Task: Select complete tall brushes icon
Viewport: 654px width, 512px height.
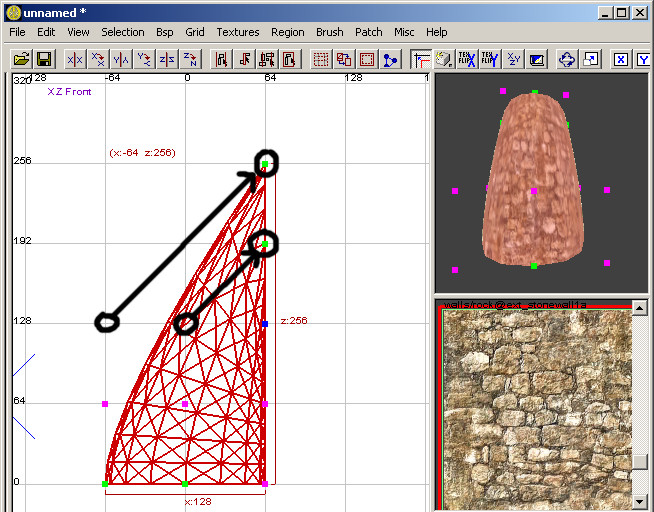Action: 221,60
